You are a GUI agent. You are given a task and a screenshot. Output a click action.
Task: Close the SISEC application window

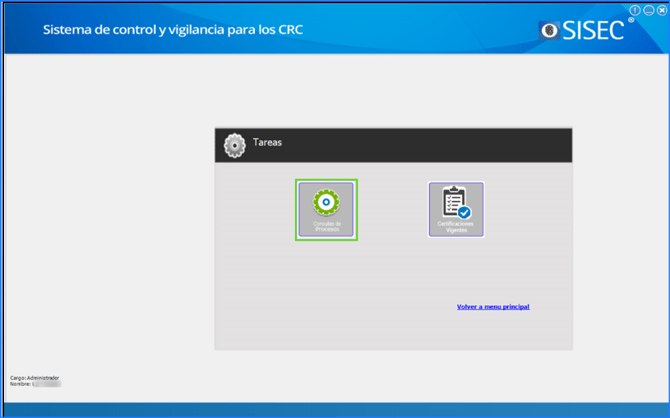662,10
